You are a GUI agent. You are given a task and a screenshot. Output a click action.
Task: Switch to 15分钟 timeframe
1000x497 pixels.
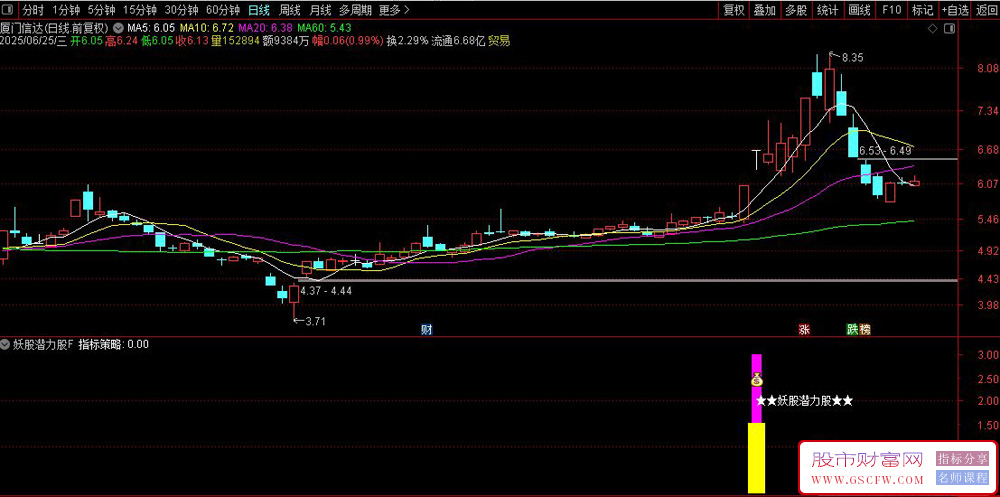(x=140, y=10)
